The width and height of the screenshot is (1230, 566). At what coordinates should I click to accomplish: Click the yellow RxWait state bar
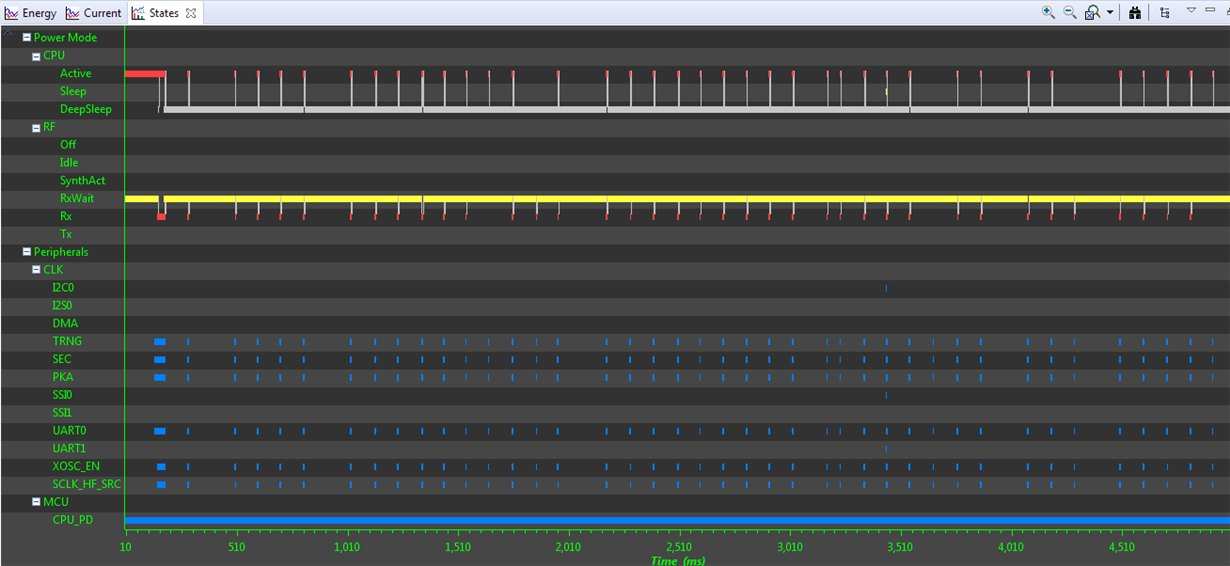tap(677, 199)
